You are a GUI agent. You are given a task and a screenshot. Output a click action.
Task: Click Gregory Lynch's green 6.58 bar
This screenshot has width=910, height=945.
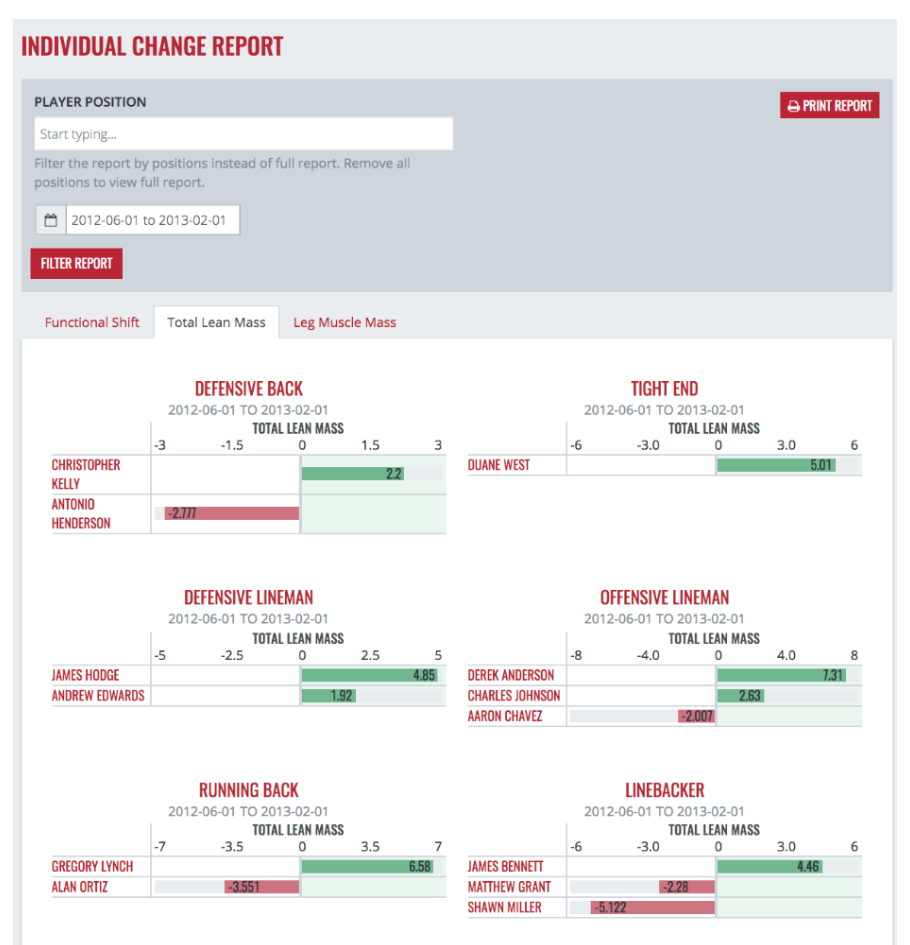pos(367,866)
